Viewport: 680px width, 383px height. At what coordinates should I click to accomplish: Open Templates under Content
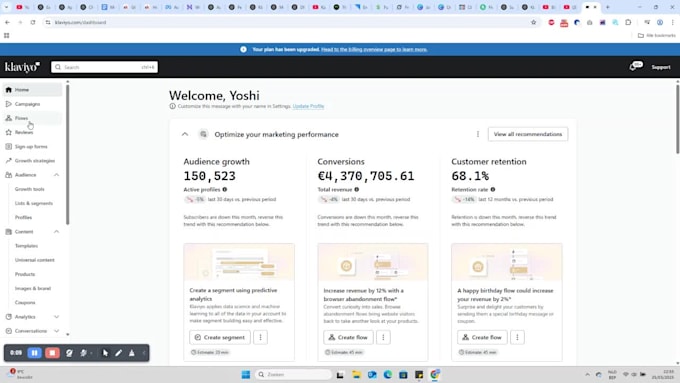click(x=26, y=246)
